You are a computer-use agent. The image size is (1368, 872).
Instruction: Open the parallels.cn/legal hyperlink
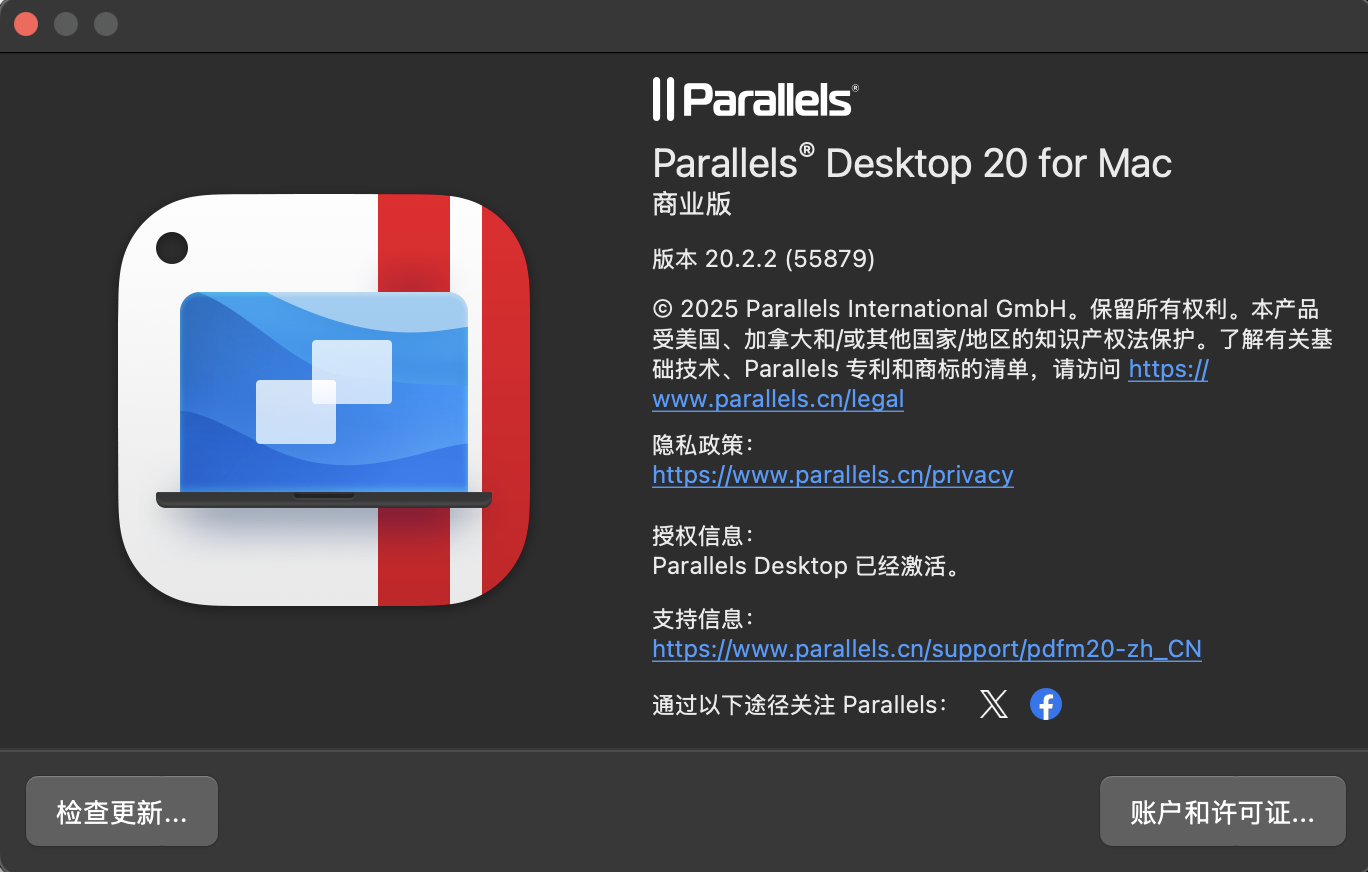tap(778, 398)
